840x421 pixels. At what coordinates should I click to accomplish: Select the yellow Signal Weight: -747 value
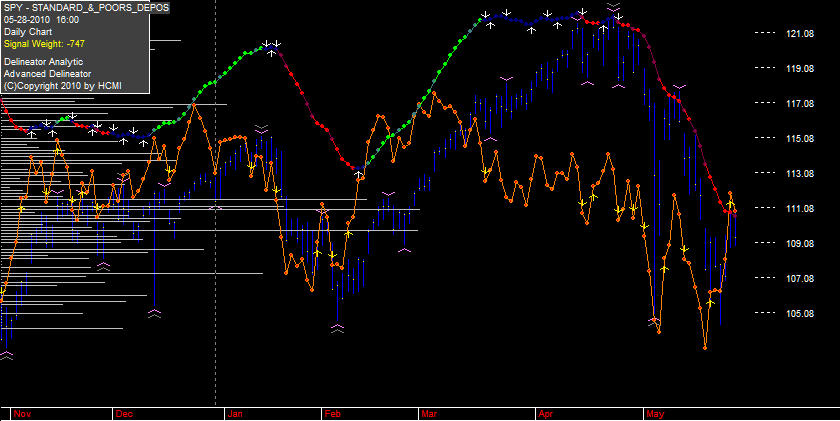click(x=44, y=43)
